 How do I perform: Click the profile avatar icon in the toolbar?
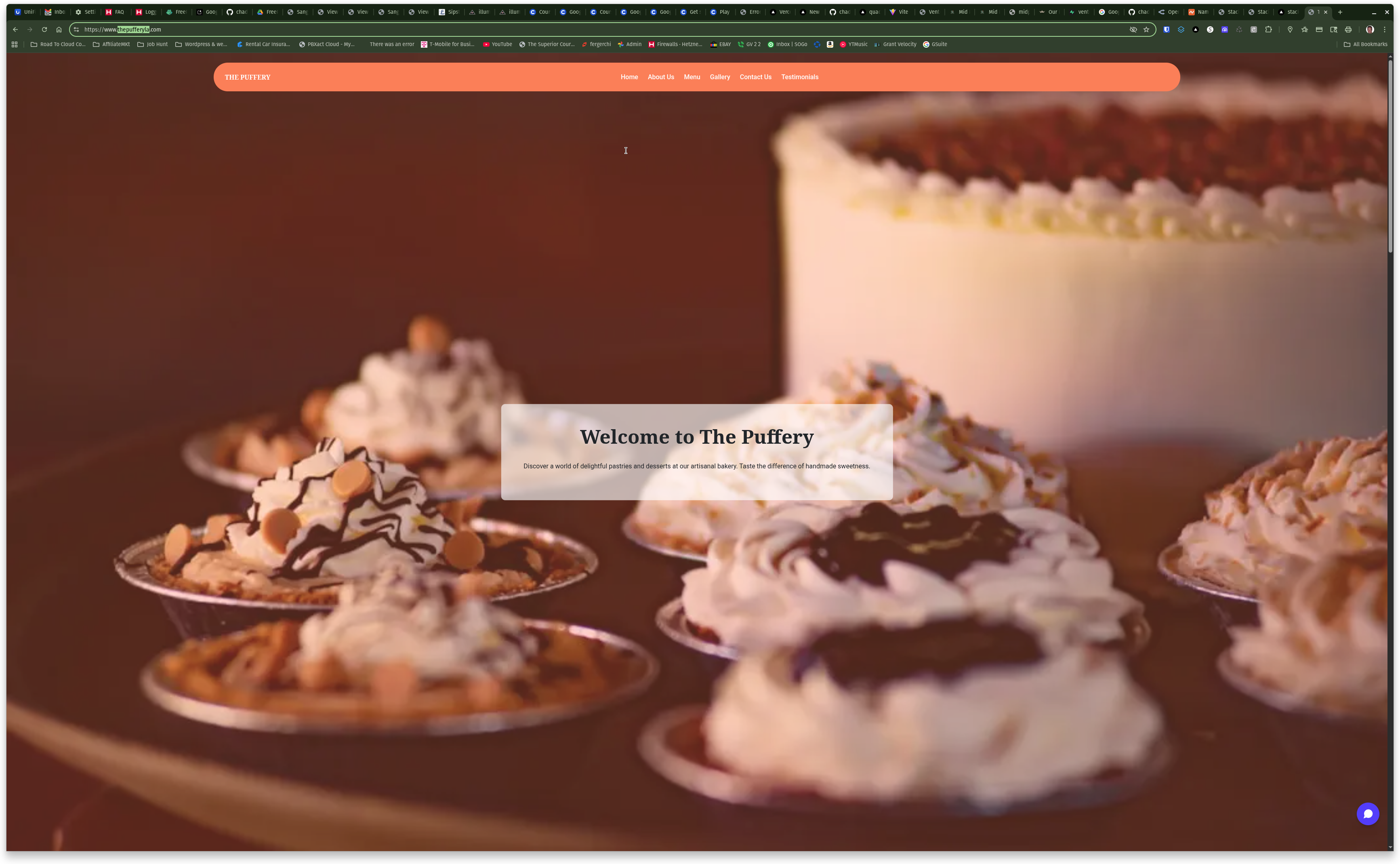(x=1369, y=29)
